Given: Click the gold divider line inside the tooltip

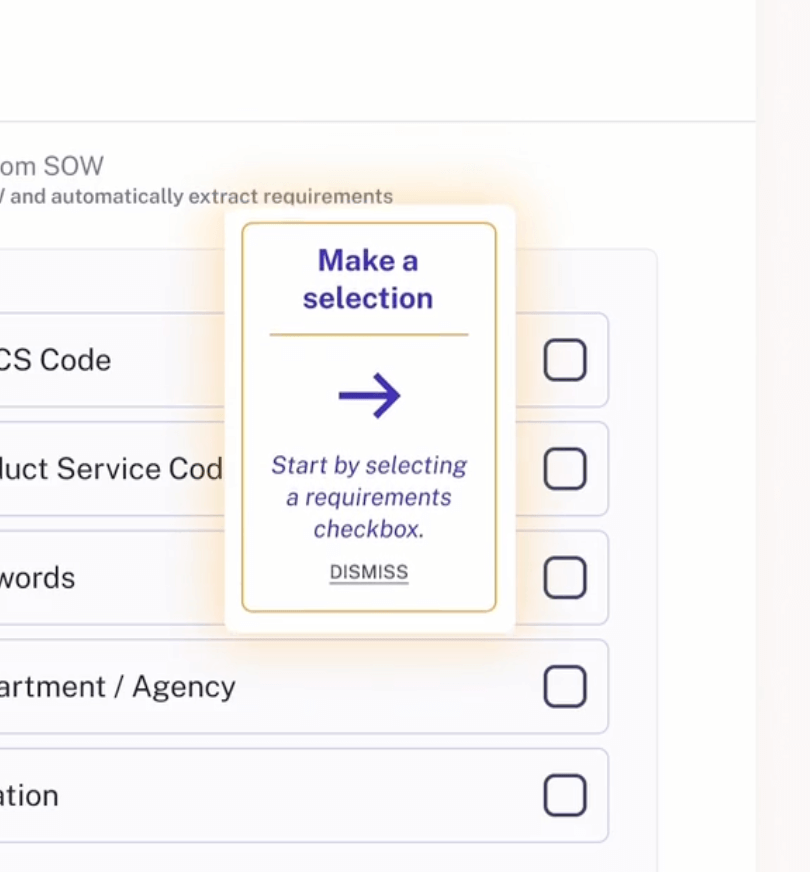Looking at the screenshot, I should (369, 335).
